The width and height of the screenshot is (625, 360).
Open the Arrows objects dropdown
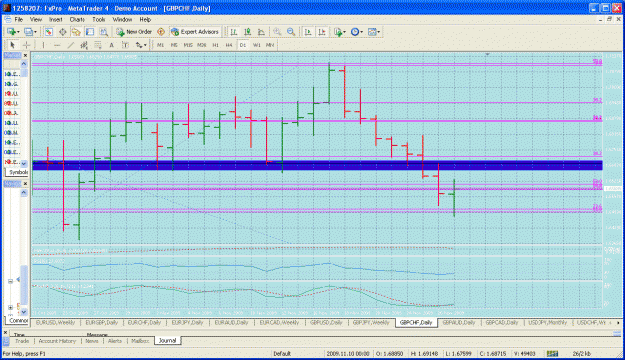[x=141, y=45]
